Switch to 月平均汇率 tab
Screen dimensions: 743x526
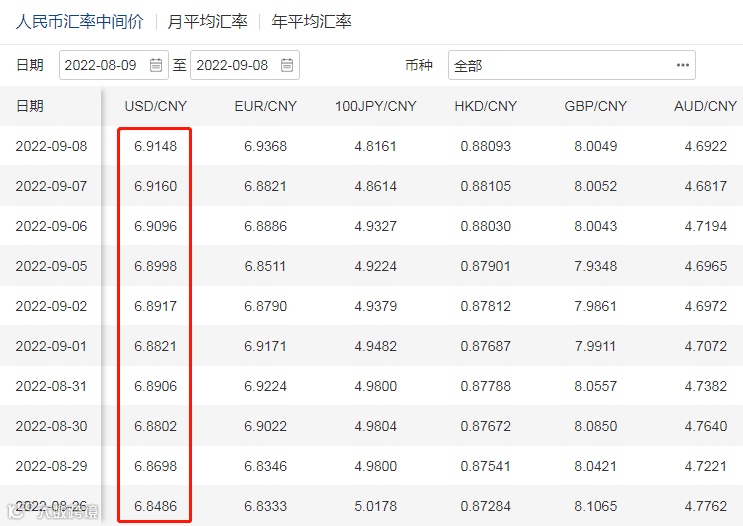point(208,21)
